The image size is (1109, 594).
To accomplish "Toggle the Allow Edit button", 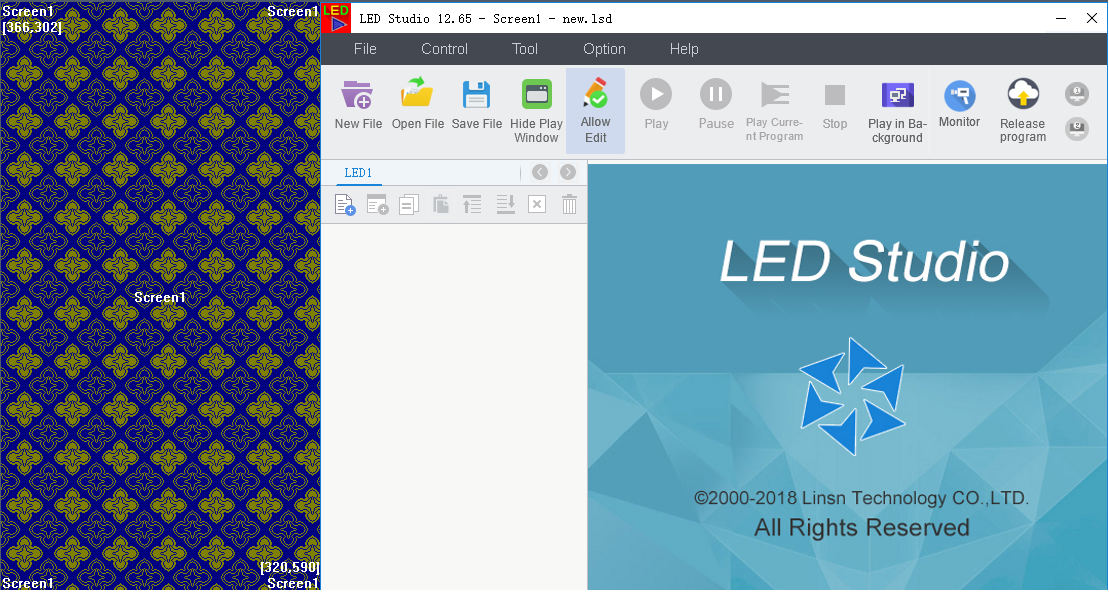I will pos(596,110).
